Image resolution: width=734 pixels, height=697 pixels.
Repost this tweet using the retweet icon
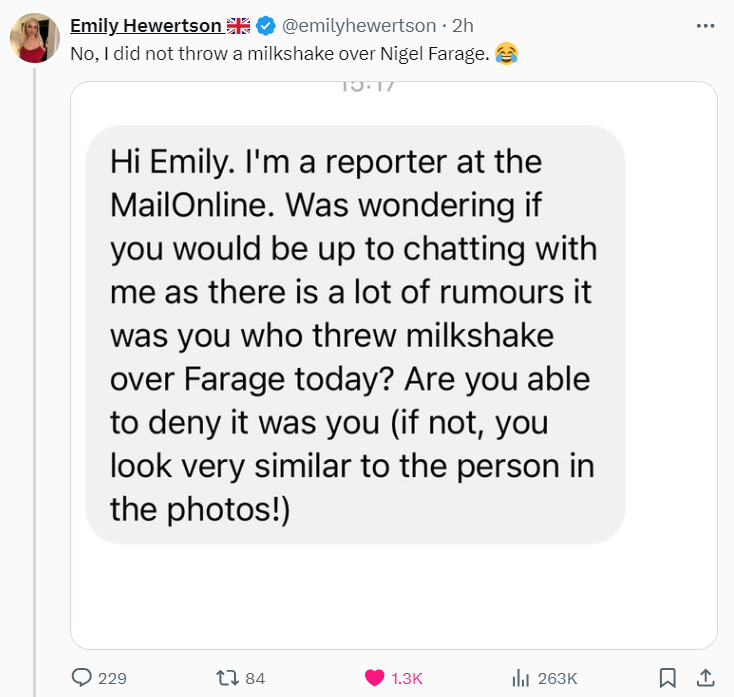point(227,678)
